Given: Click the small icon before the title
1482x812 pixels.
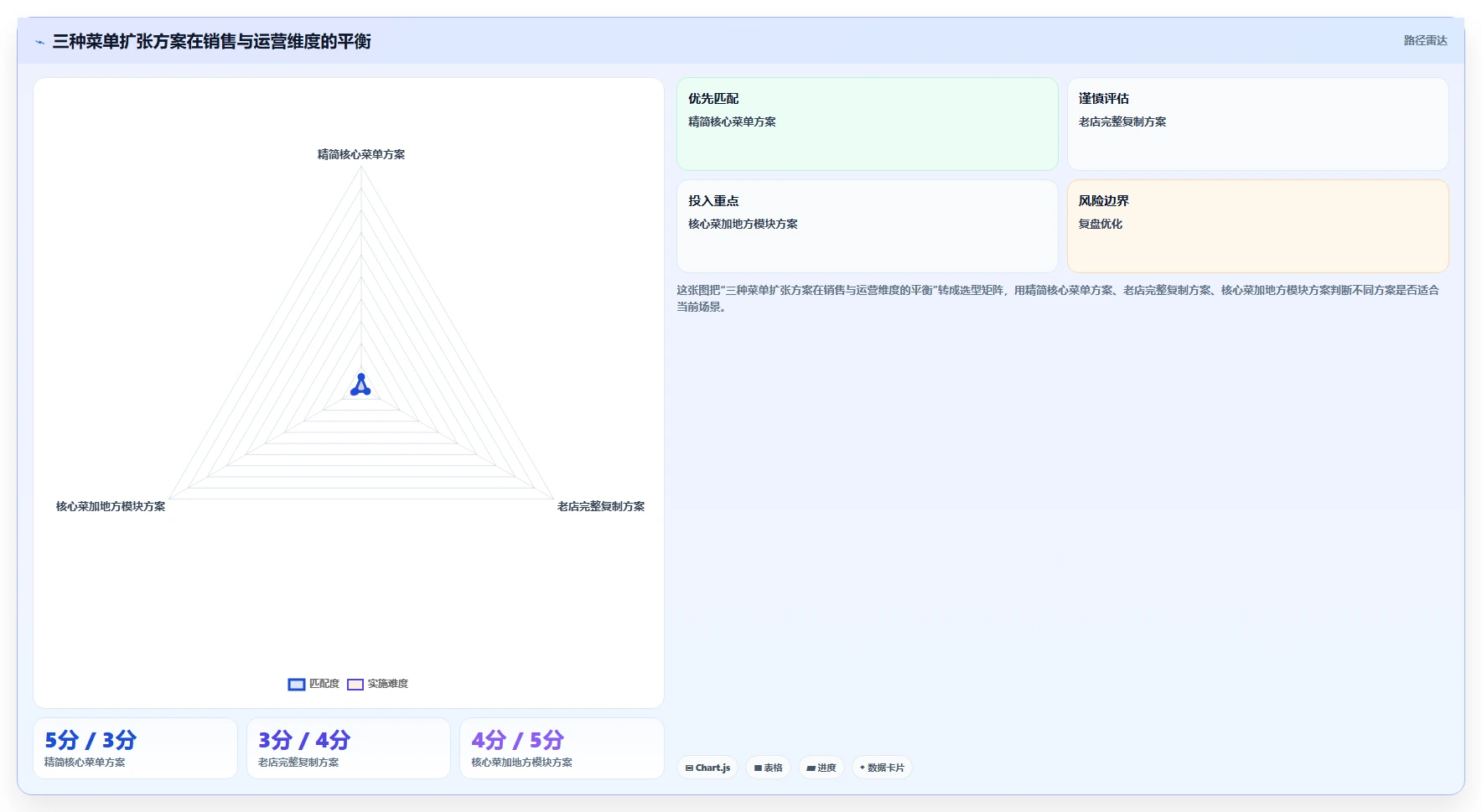Looking at the screenshot, I should click(x=39, y=42).
